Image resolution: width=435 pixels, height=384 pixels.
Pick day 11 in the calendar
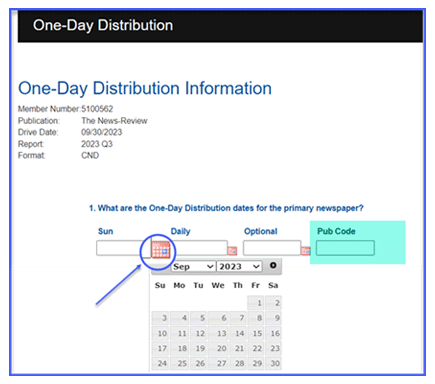pyautogui.click(x=180, y=333)
